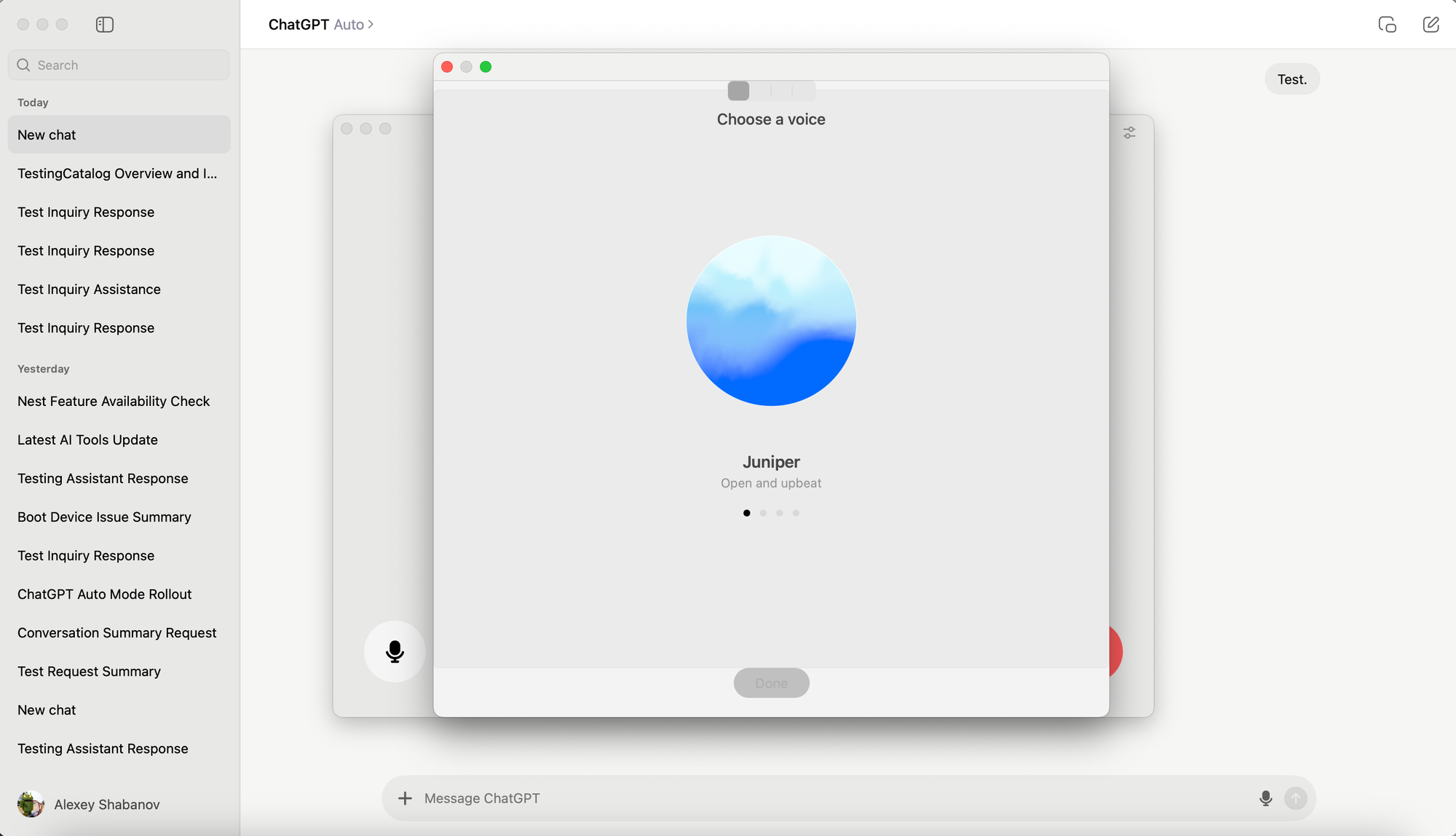Screen dimensions: 1456x836
Task: Select the fourth voice page dot
Action: pyautogui.click(x=796, y=513)
